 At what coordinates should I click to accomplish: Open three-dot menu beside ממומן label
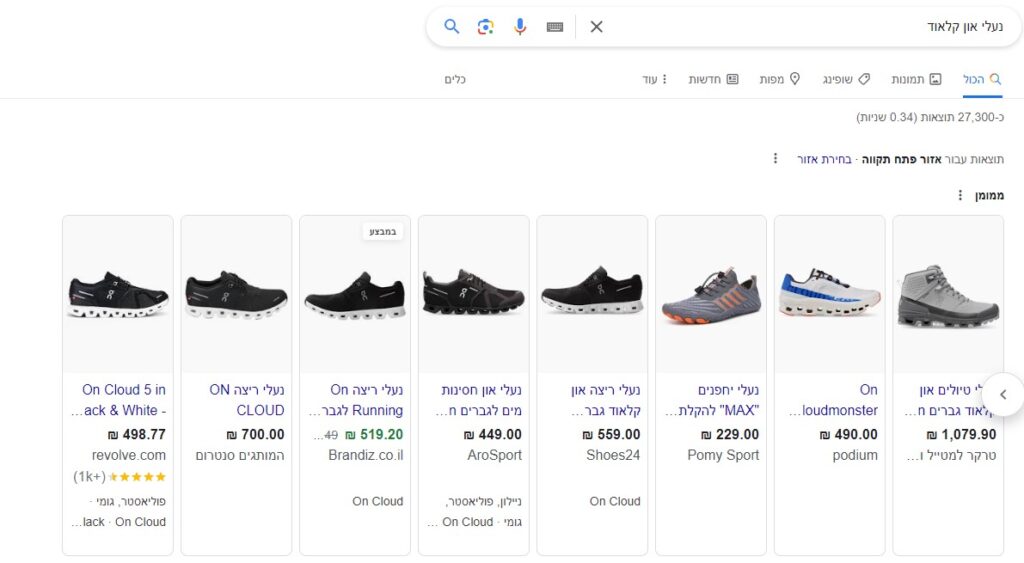tap(960, 195)
